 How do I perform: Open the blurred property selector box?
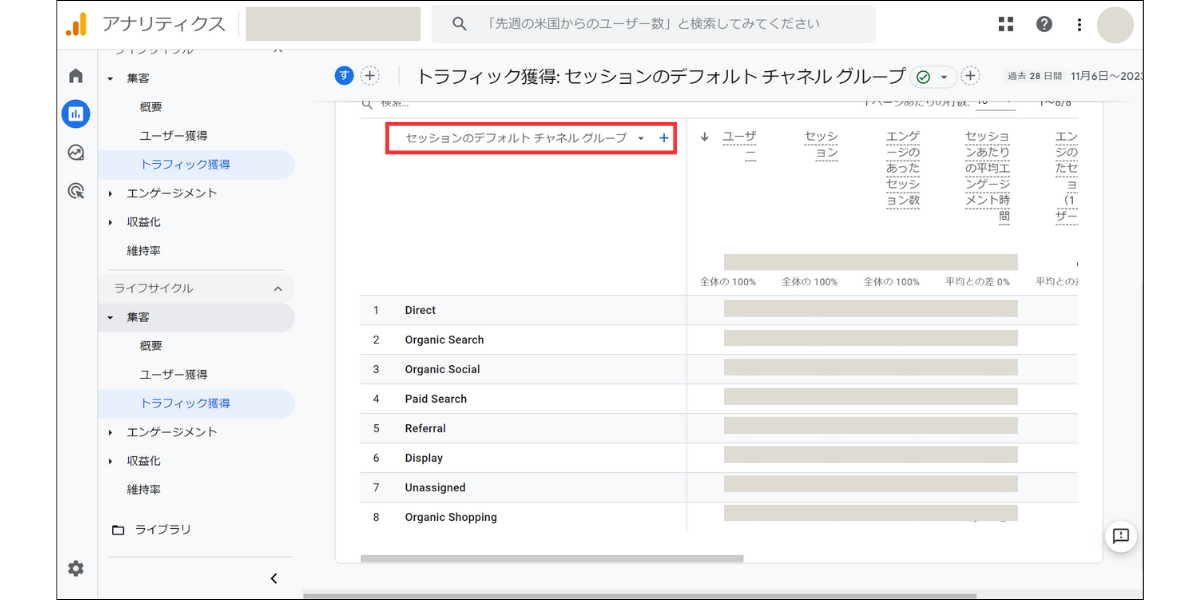(x=333, y=24)
